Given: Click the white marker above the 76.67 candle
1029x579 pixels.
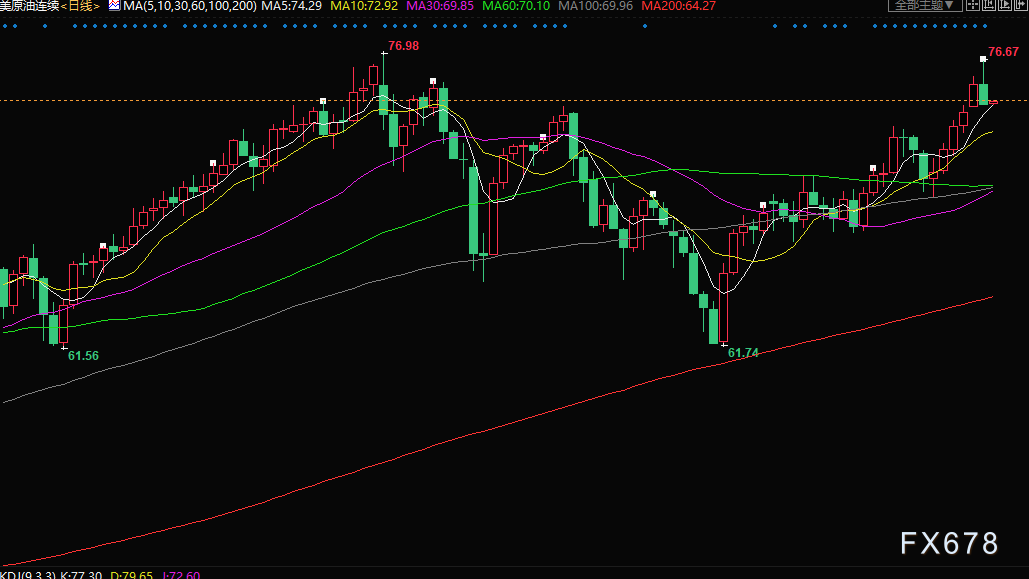Looking at the screenshot, I should [x=983, y=59].
